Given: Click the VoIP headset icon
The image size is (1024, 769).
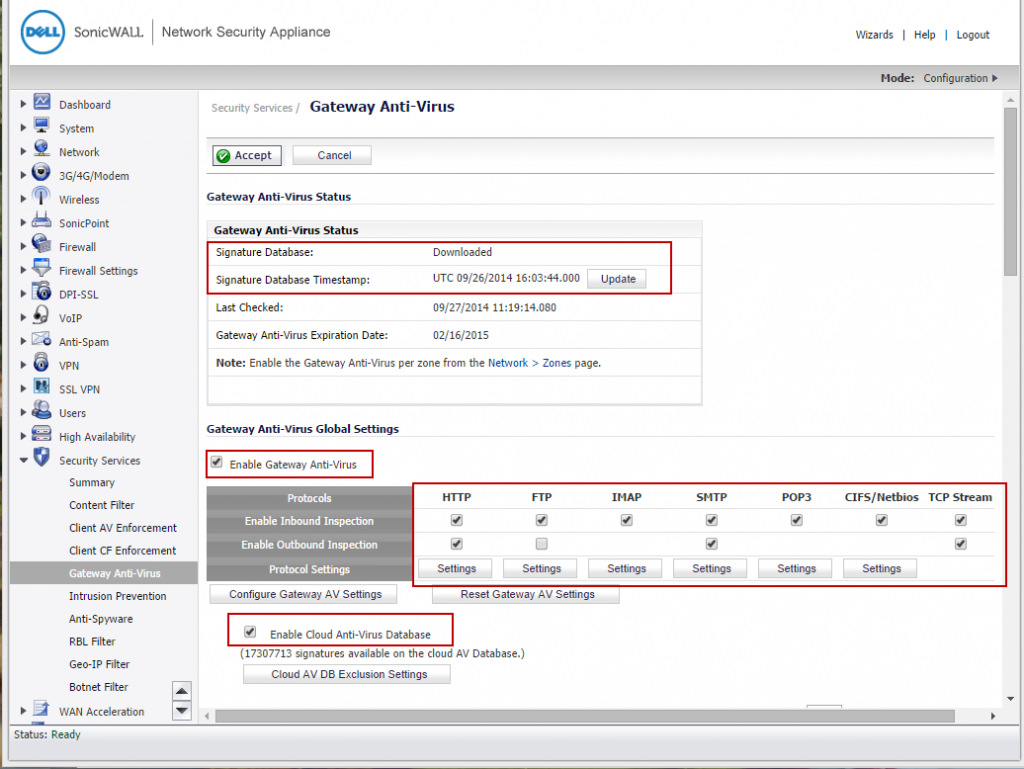Looking at the screenshot, I should pyautogui.click(x=42, y=316).
